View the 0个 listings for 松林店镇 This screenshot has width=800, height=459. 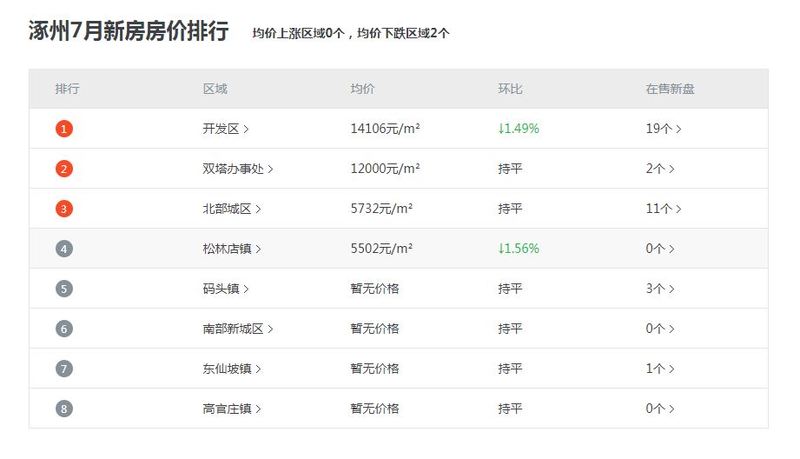click(660, 248)
